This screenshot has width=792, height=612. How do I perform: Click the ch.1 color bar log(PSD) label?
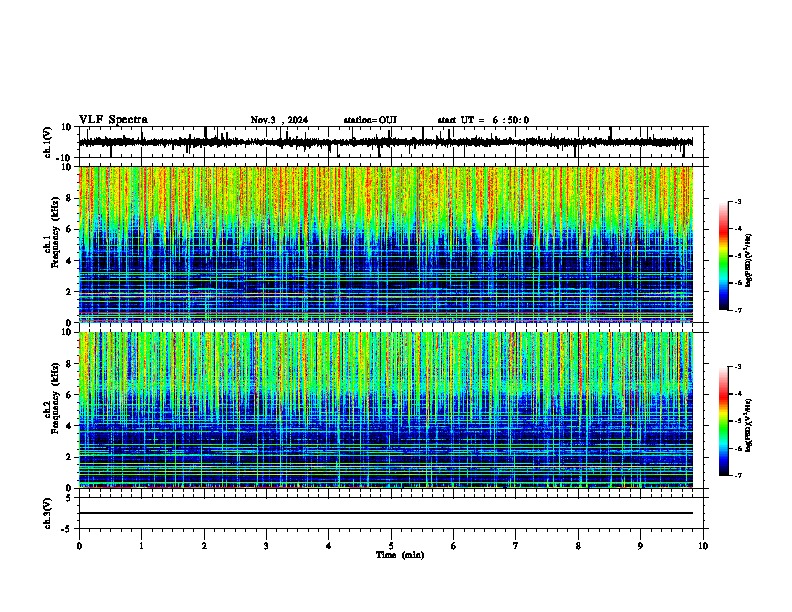pos(749,261)
